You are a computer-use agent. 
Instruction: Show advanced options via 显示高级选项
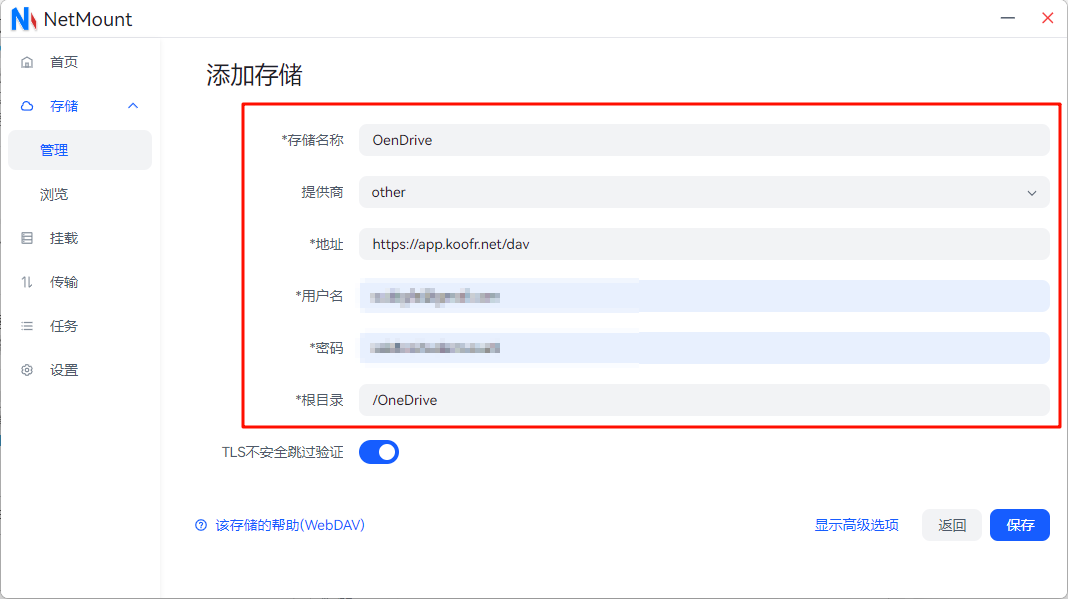pyautogui.click(x=857, y=525)
